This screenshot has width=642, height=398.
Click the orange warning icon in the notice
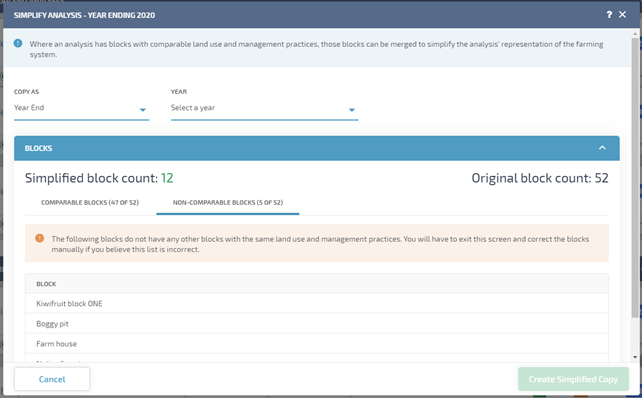[39, 238]
